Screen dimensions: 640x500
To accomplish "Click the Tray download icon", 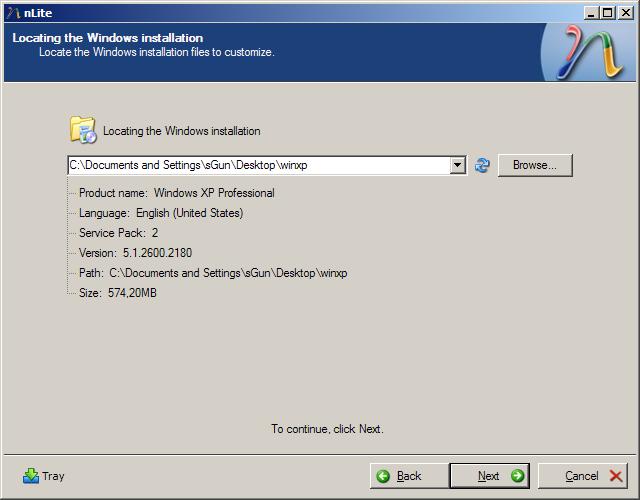I will pyautogui.click(x=31, y=476).
